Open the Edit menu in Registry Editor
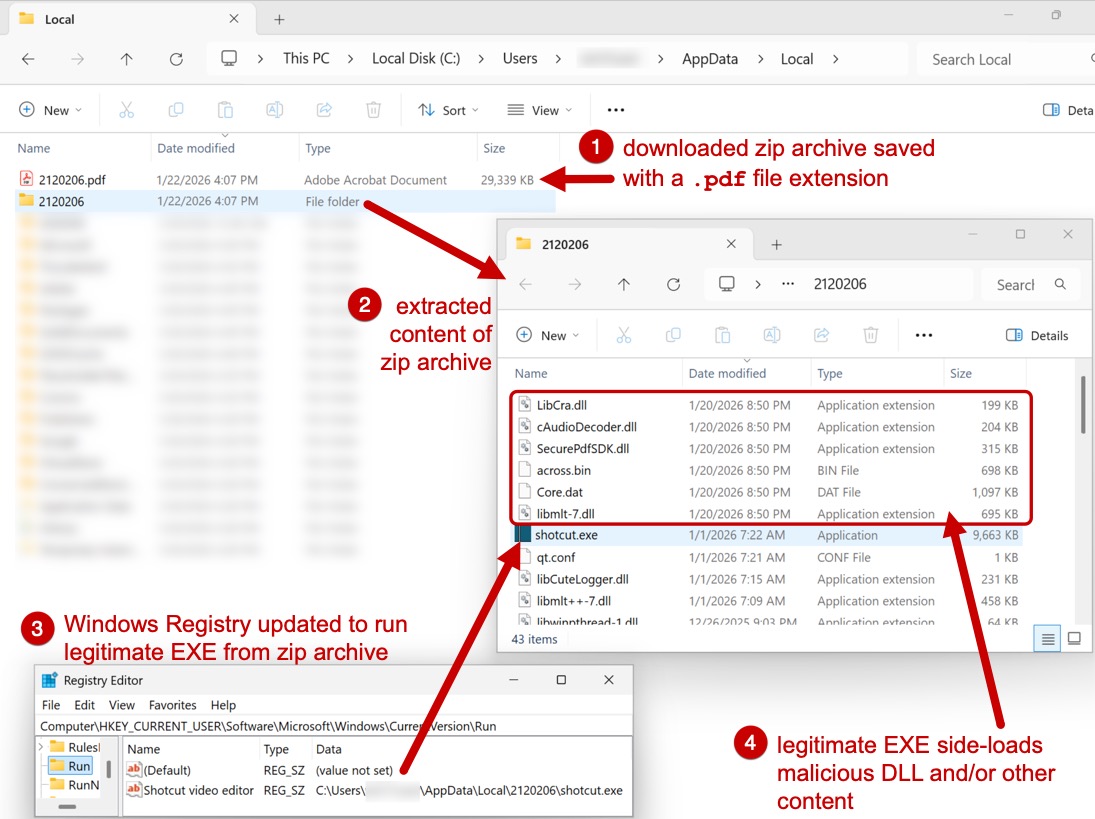 coord(85,705)
